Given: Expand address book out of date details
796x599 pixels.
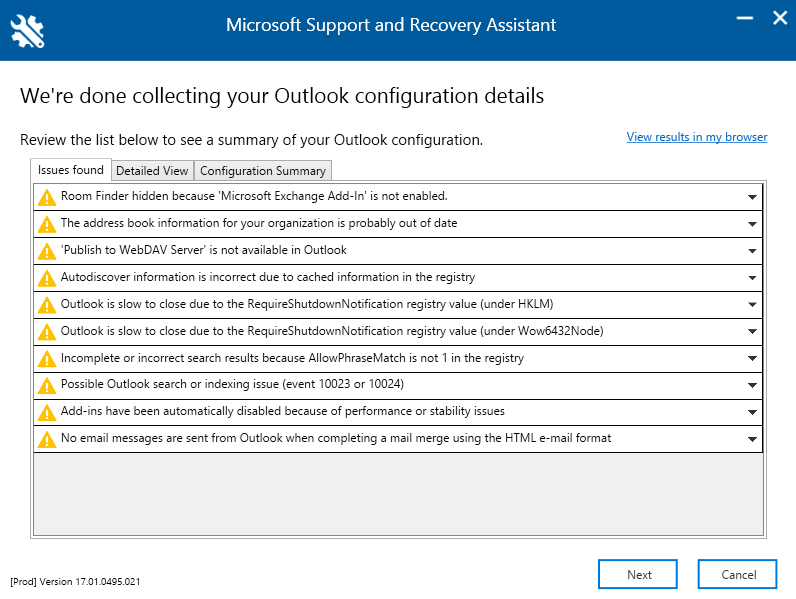Looking at the screenshot, I should pyautogui.click(x=752, y=224).
